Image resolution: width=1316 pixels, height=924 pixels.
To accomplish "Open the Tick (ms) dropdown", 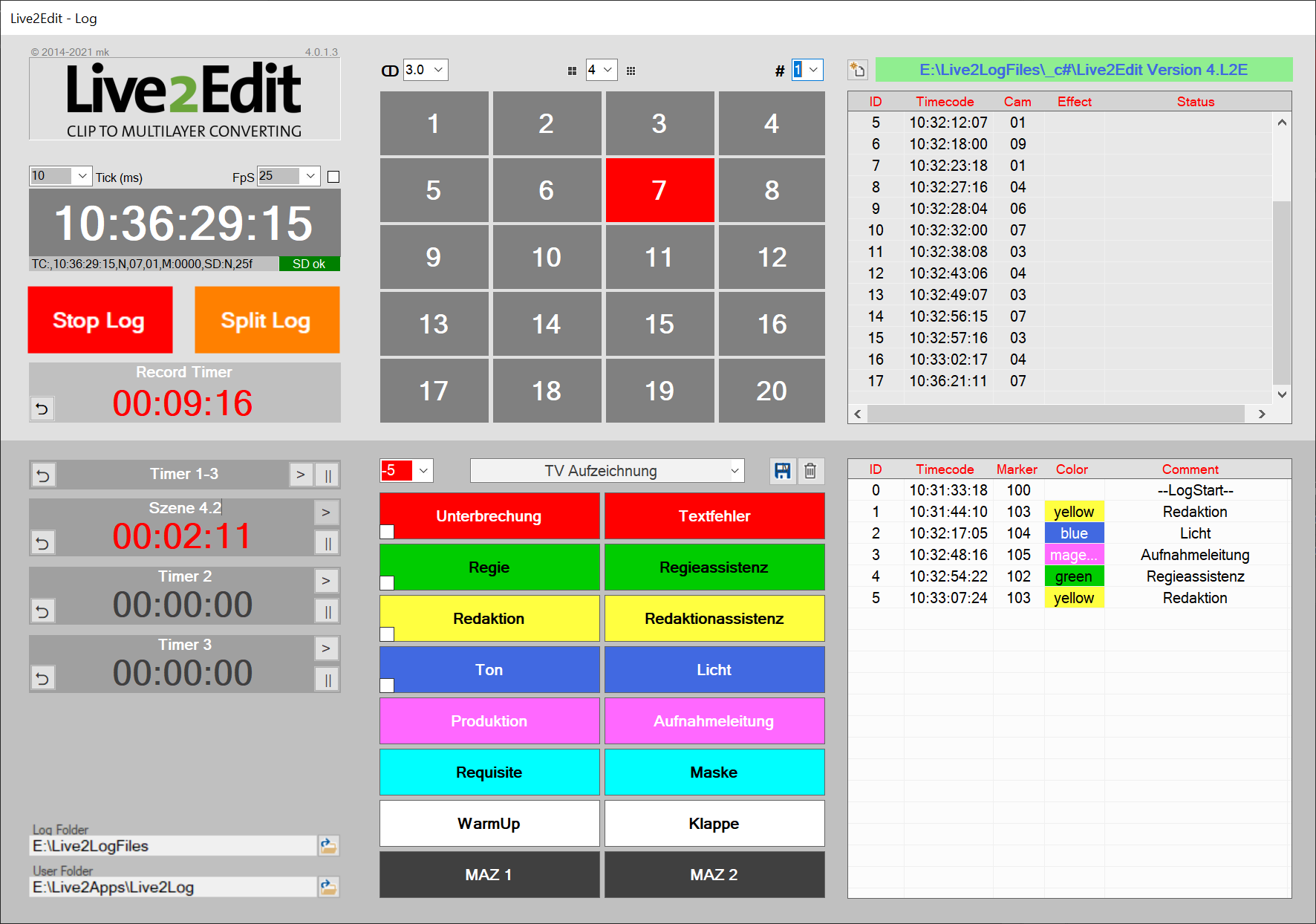I will click(82, 176).
